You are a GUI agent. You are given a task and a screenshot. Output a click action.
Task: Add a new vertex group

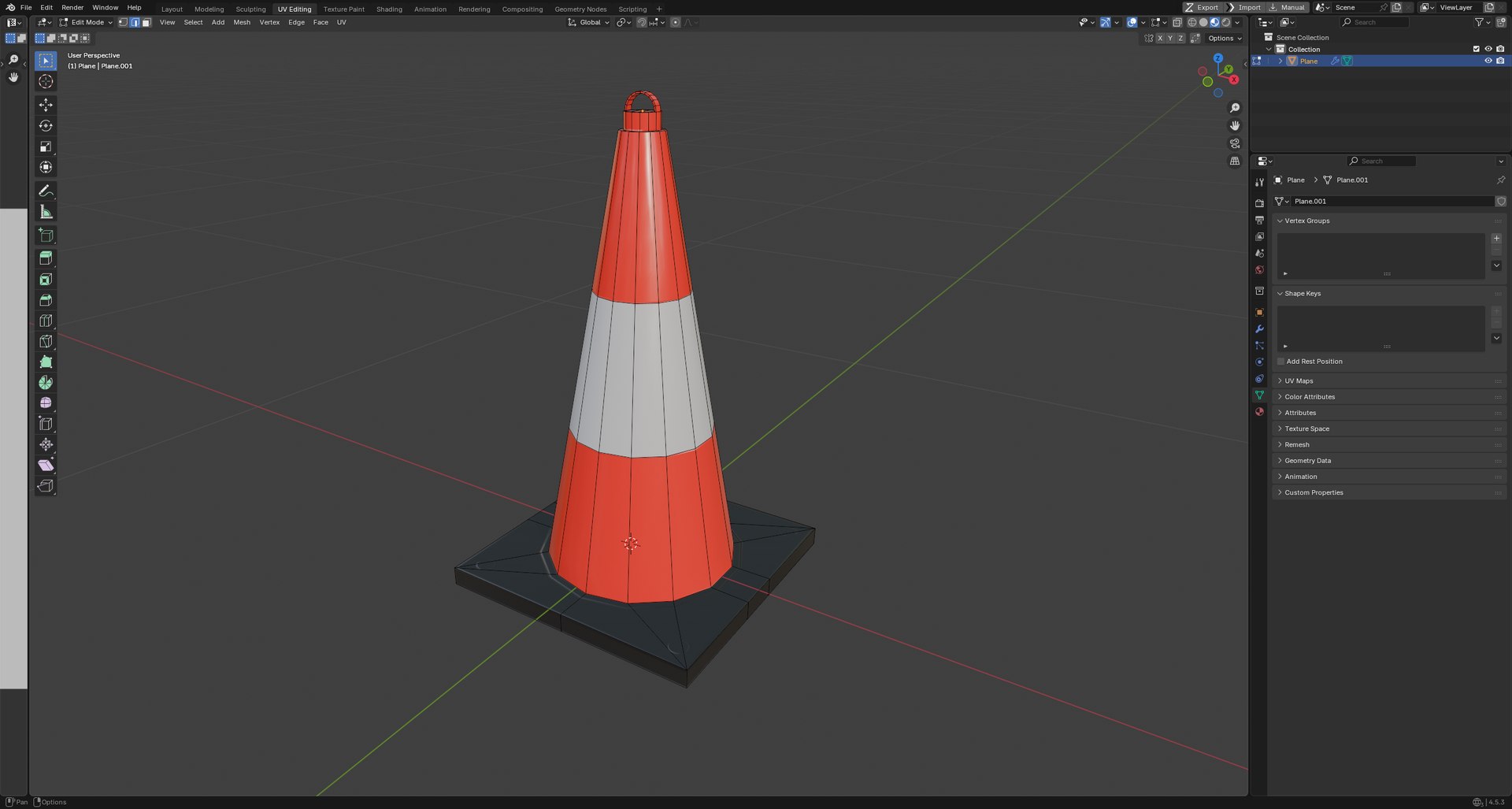pyautogui.click(x=1496, y=238)
